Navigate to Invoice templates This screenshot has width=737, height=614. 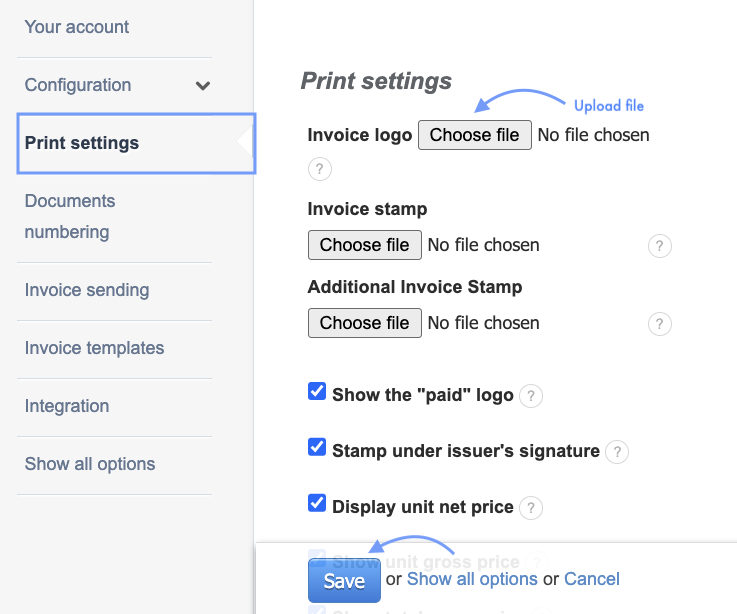[94, 348]
